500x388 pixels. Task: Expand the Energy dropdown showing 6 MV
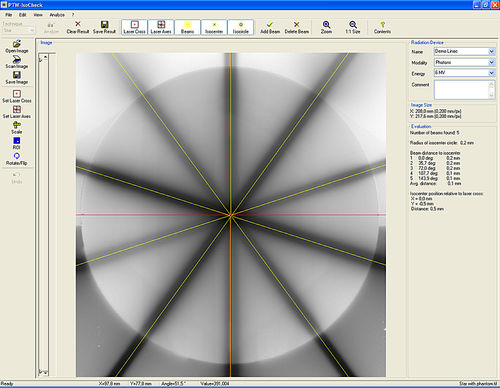click(491, 73)
